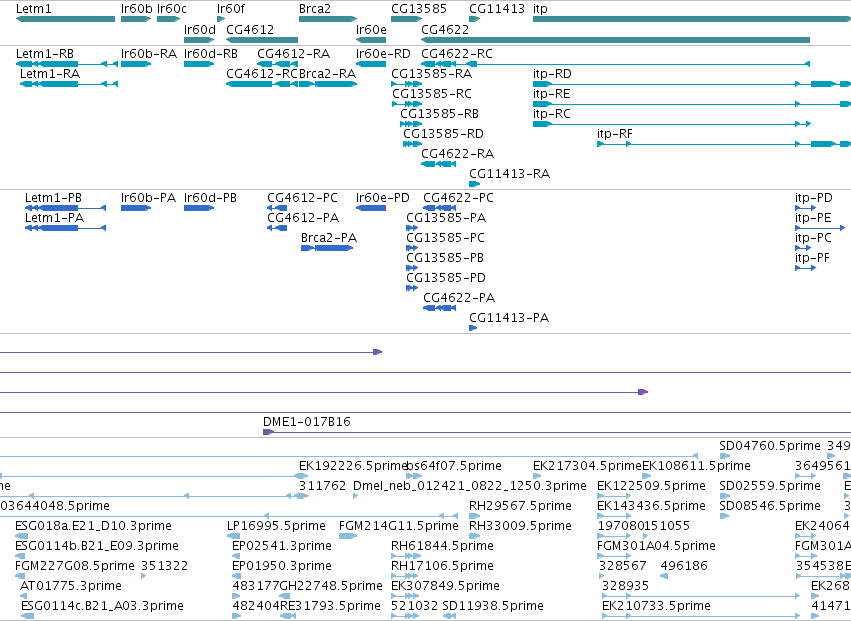Select the CG11413 gene label

tap(497, 9)
